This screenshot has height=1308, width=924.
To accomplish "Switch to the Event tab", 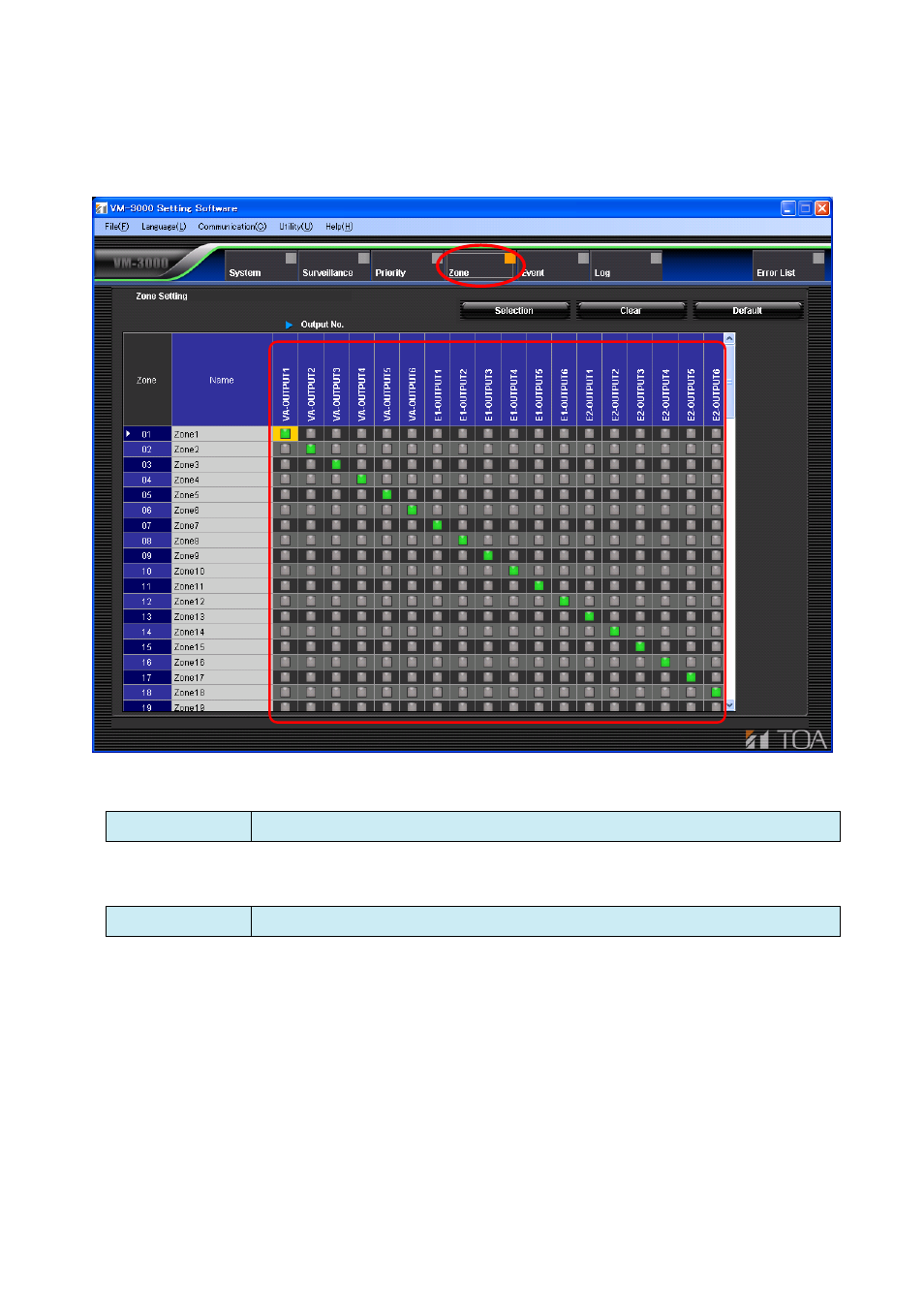I will pyautogui.click(x=553, y=266).
